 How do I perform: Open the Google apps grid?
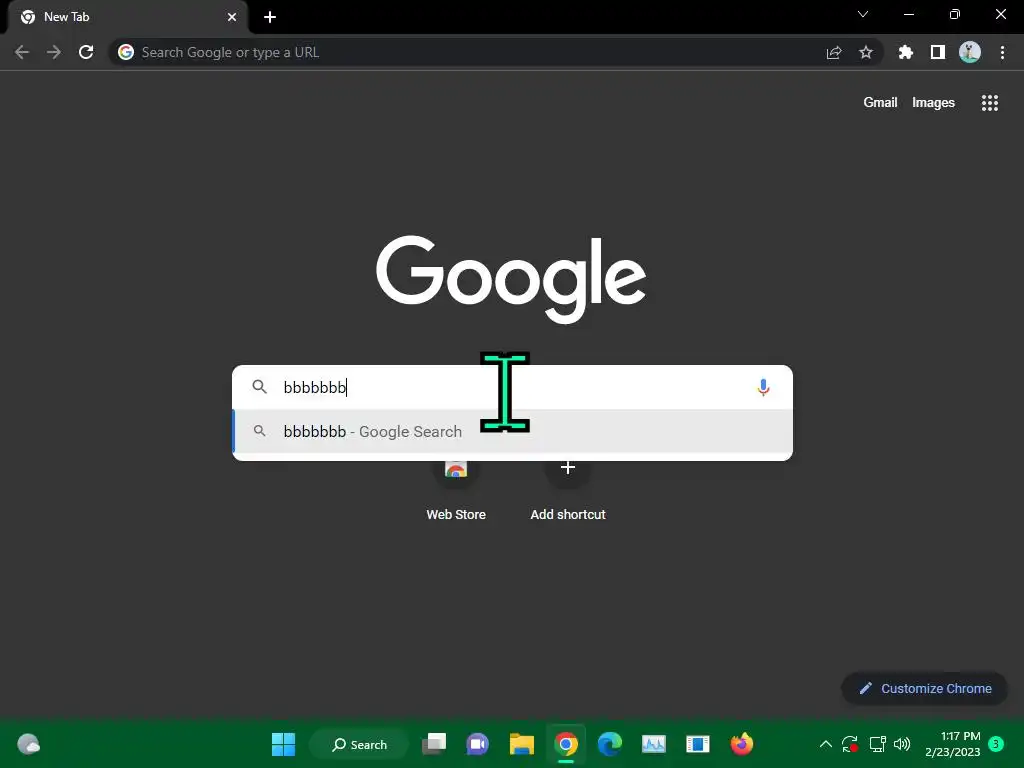(990, 103)
